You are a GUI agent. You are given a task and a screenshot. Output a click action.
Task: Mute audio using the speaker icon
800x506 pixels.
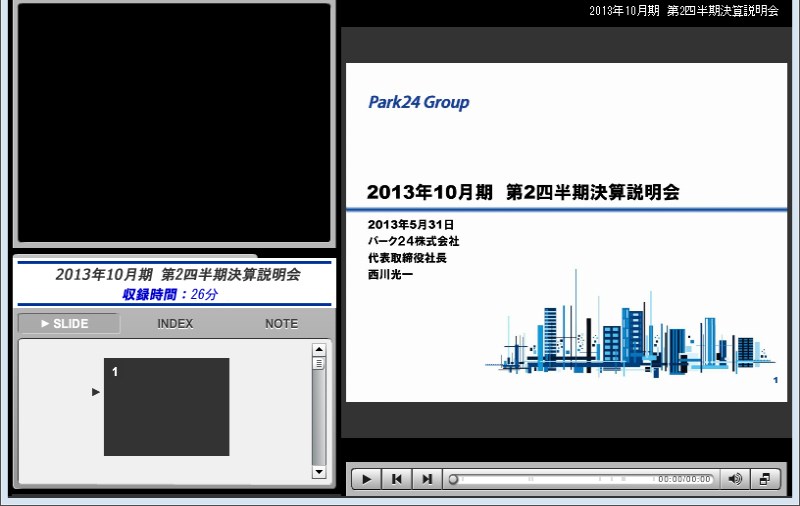click(735, 479)
